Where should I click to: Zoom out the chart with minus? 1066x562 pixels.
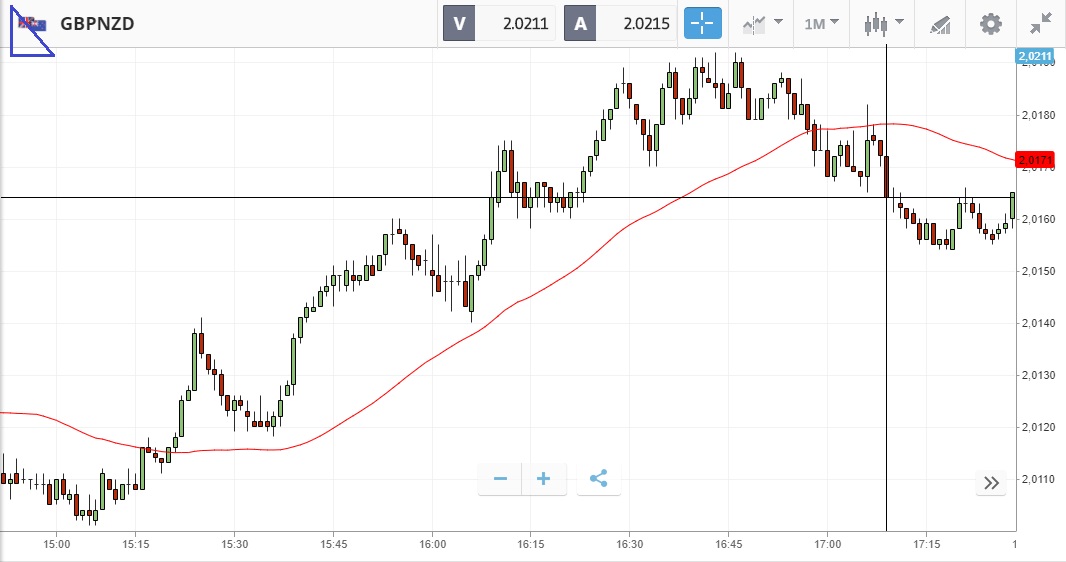500,479
